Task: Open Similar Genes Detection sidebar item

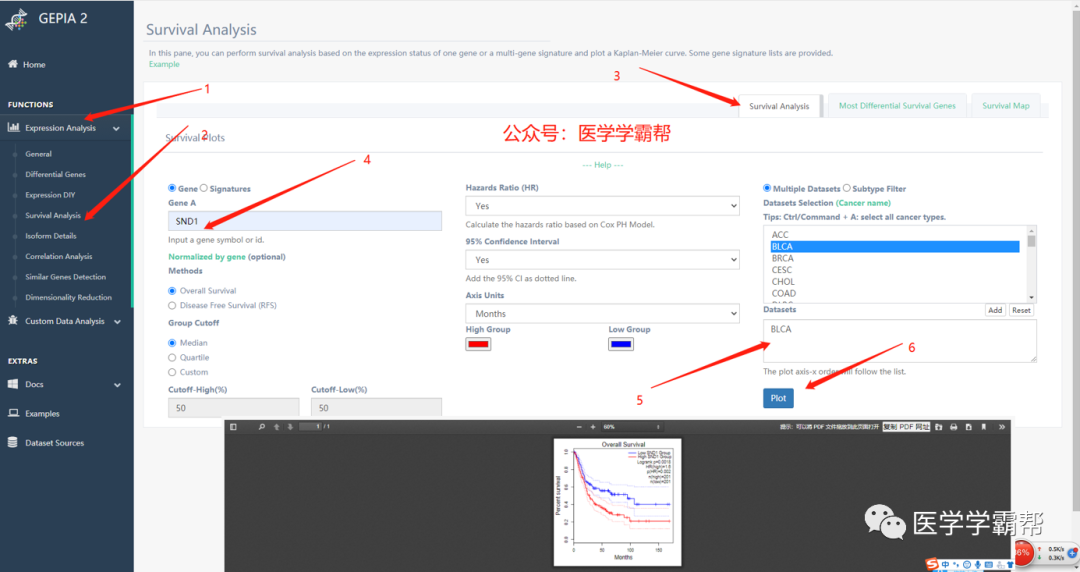Action: pyautogui.click(x=65, y=277)
